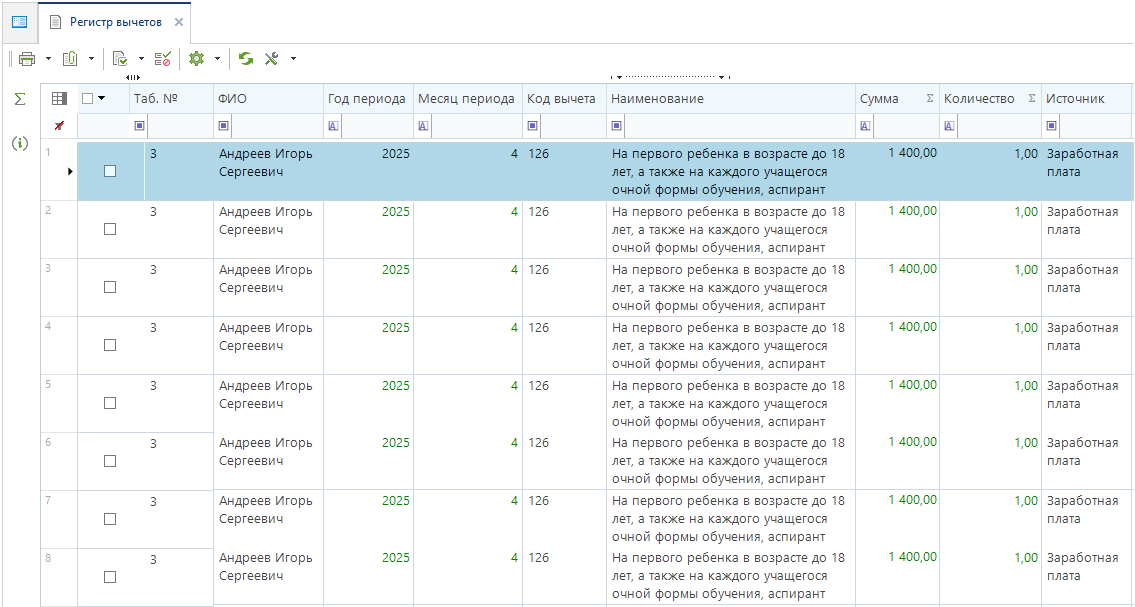This screenshot has width=1135, height=607.
Task: Toggle the select-all checkbox in header
Action: click(88, 98)
